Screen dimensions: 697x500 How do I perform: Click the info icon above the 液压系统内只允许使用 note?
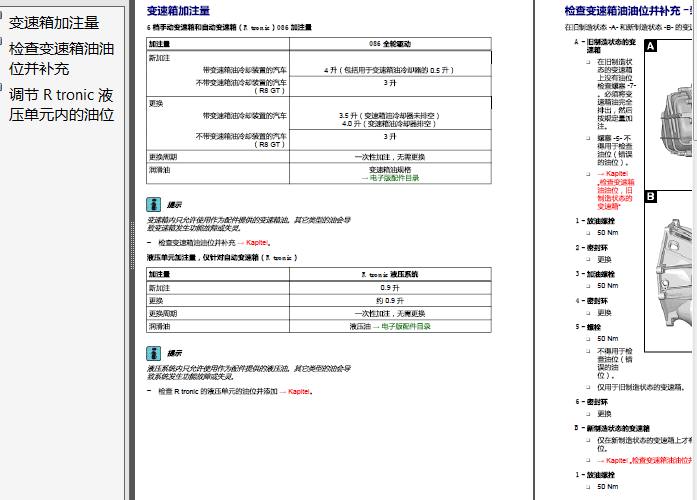coord(153,353)
